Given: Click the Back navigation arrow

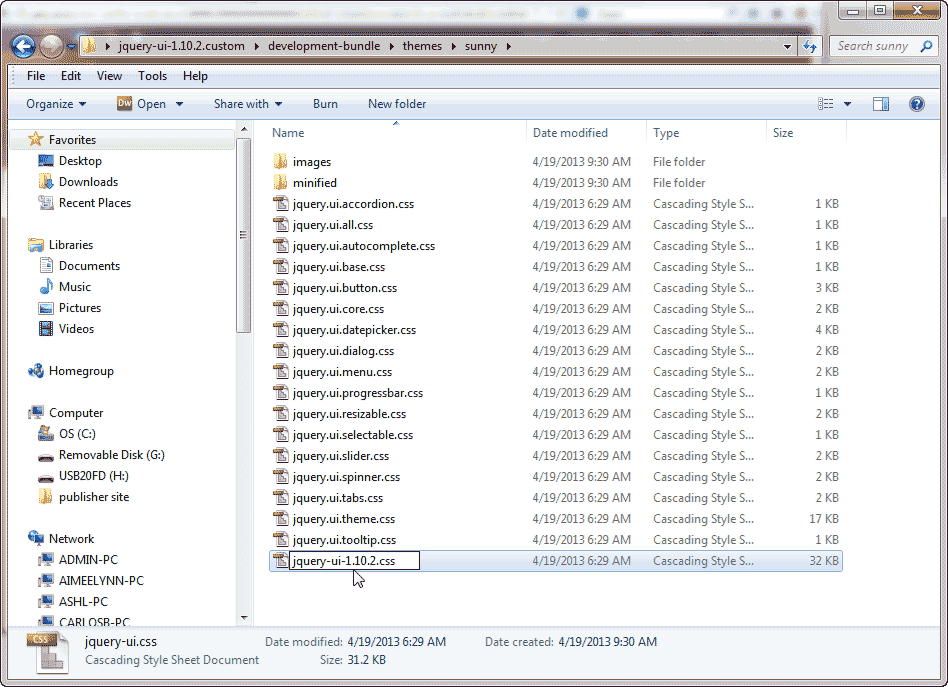Looking at the screenshot, I should point(23,46).
